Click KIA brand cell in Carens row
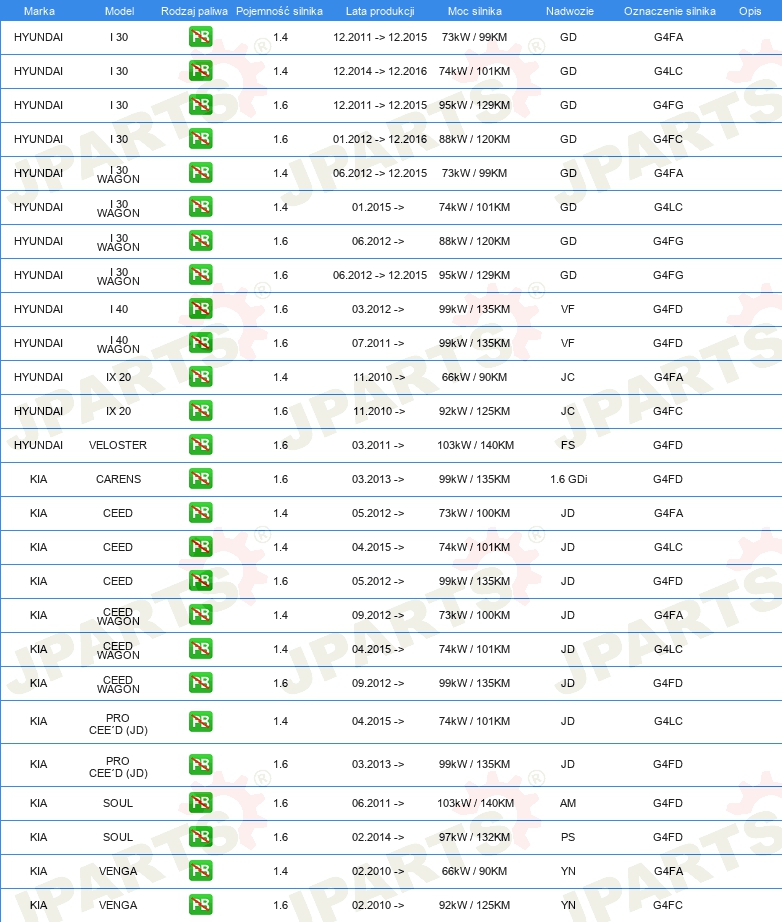The height and width of the screenshot is (922, 782). pos(38,479)
